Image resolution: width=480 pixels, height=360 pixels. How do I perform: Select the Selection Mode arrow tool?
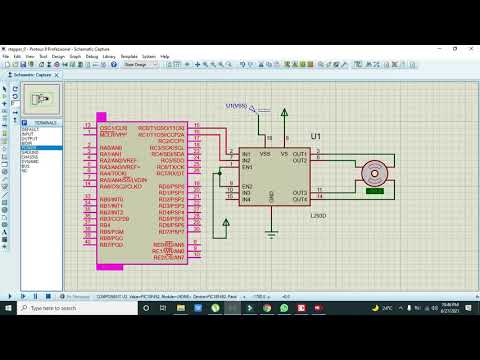click(x=4, y=89)
